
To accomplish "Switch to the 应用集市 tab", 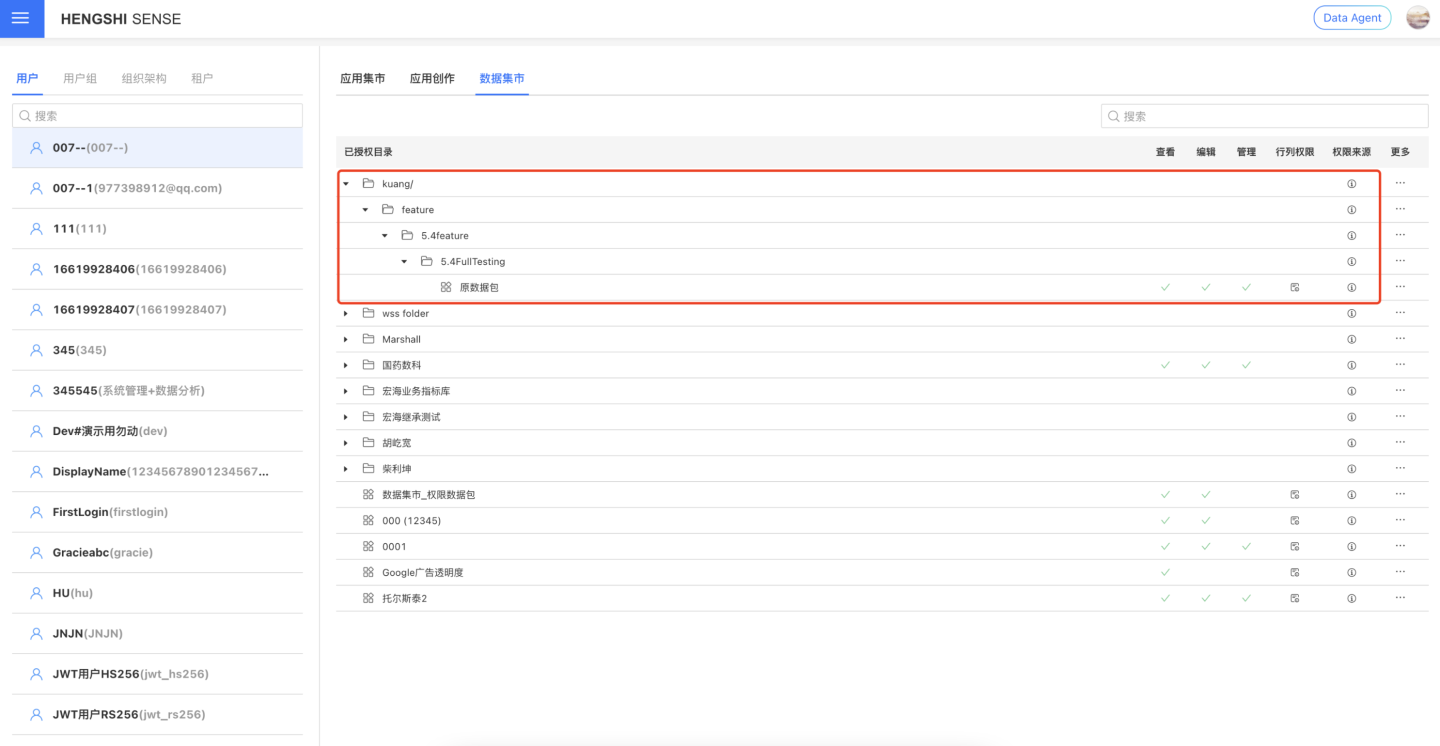I will tap(362, 78).
